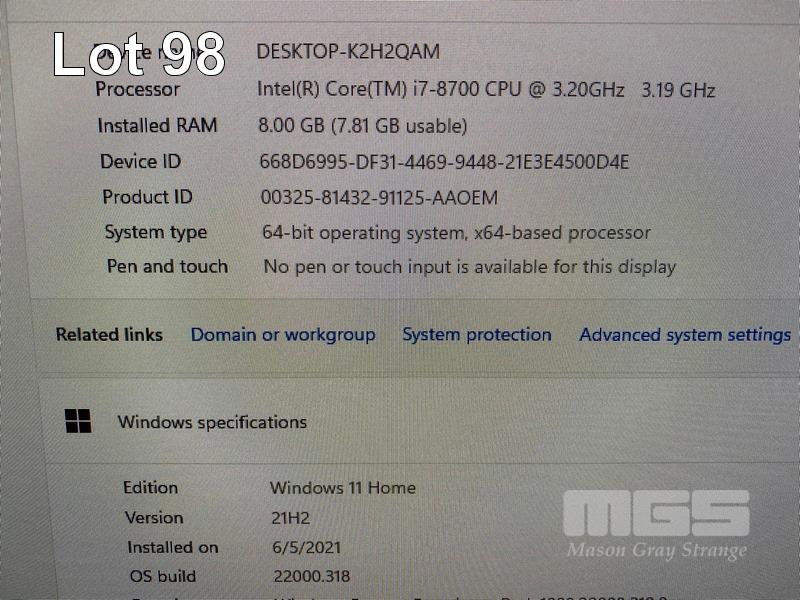
Task: Select the device name DESKTOP-K2H2QAM text
Action: [348, 52]
